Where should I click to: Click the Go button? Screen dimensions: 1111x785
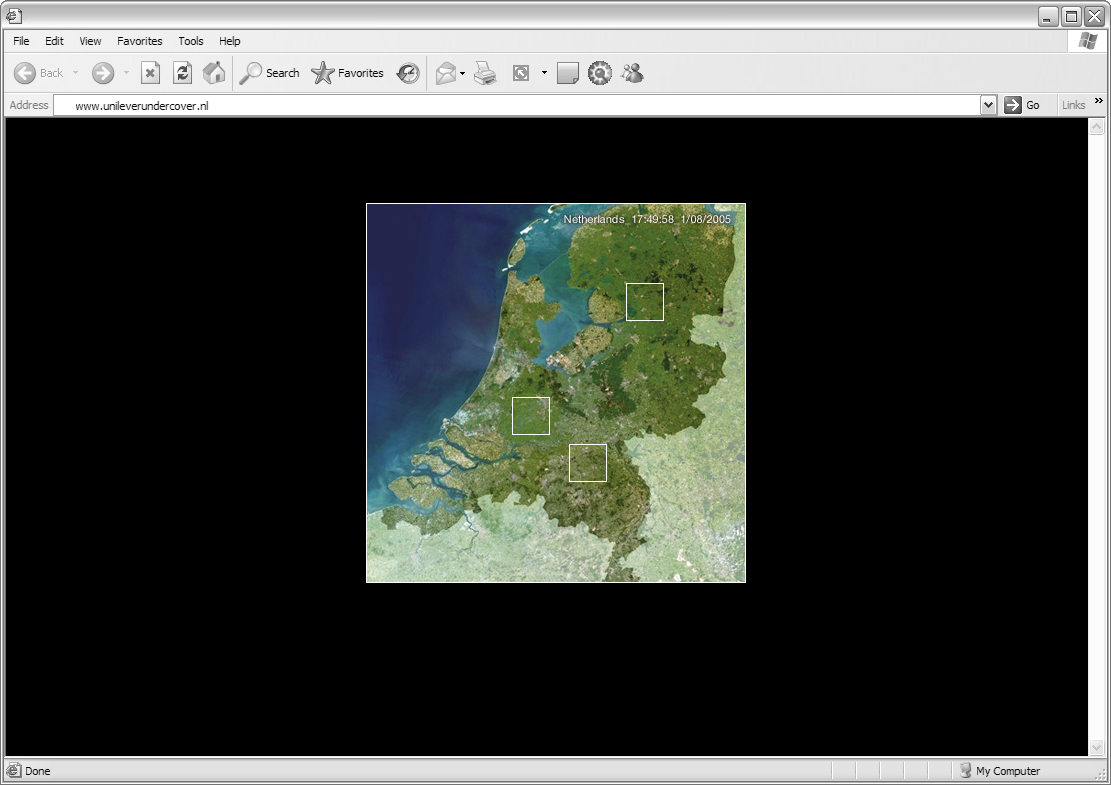click(1022, 106)
